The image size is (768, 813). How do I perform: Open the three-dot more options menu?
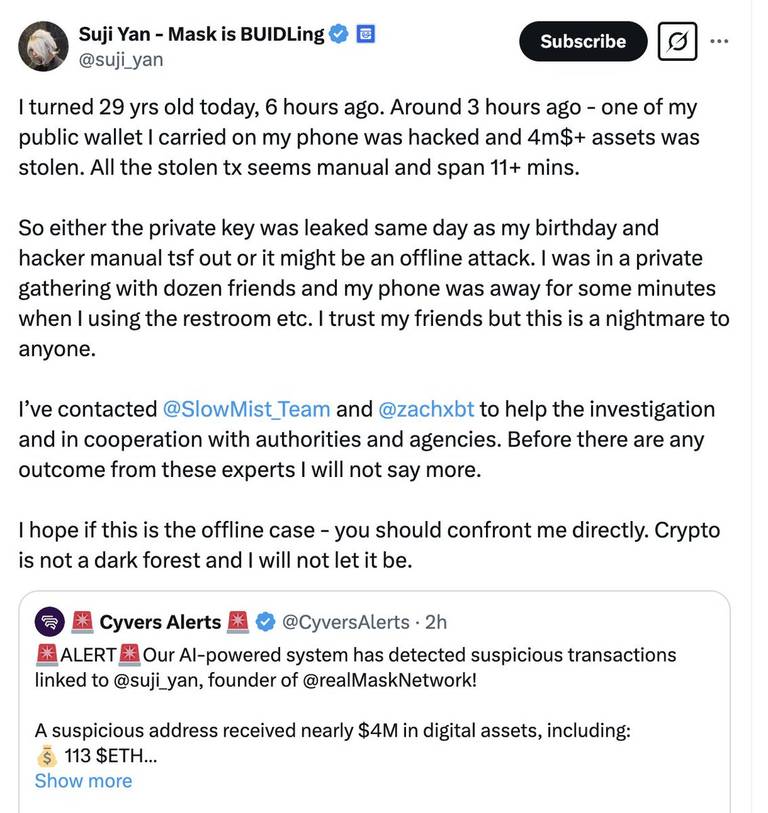[x=719, y=40]
